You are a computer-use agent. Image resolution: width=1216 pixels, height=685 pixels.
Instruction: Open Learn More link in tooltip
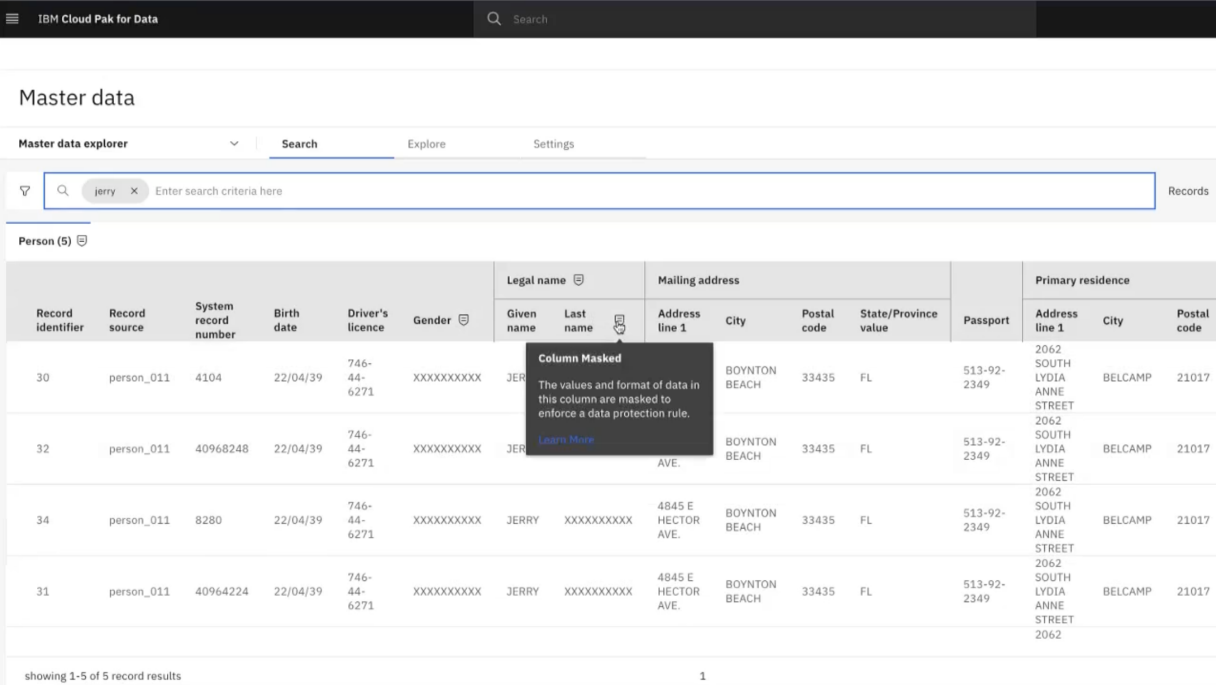coord(566,440)
